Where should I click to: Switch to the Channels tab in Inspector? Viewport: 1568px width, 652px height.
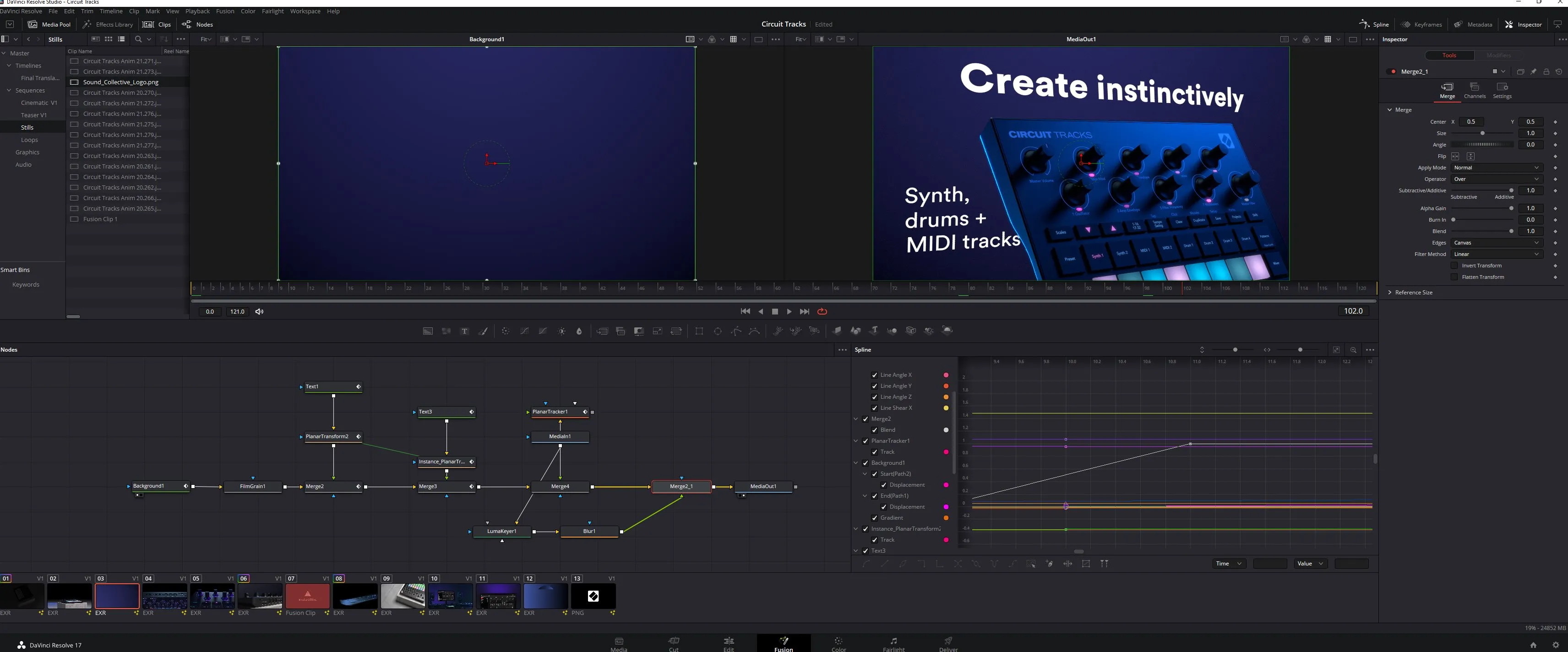(x=1474, y=91)
